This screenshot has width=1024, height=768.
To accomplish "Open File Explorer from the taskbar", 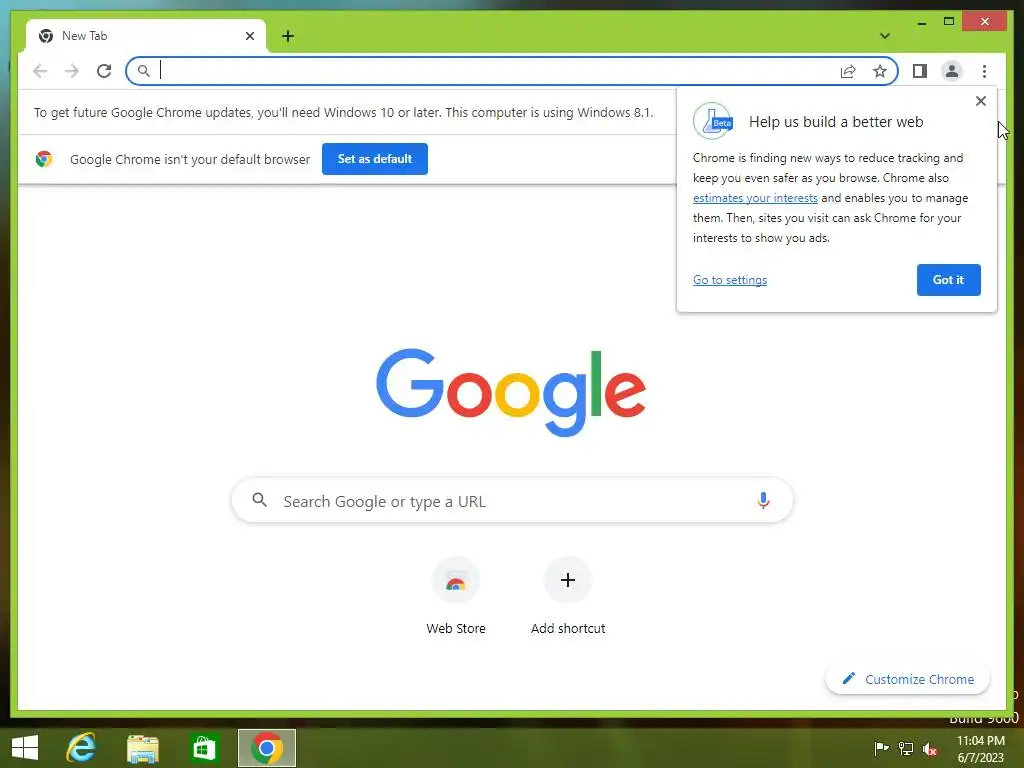I will [x=142, y=748].
